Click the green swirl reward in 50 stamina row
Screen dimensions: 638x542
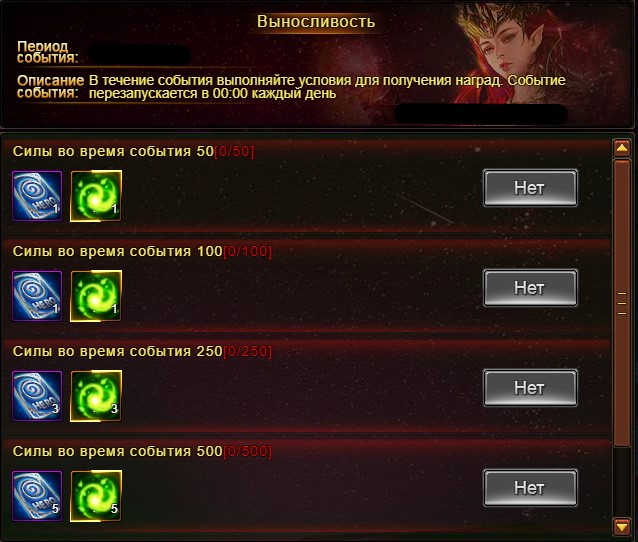(96, 196)
